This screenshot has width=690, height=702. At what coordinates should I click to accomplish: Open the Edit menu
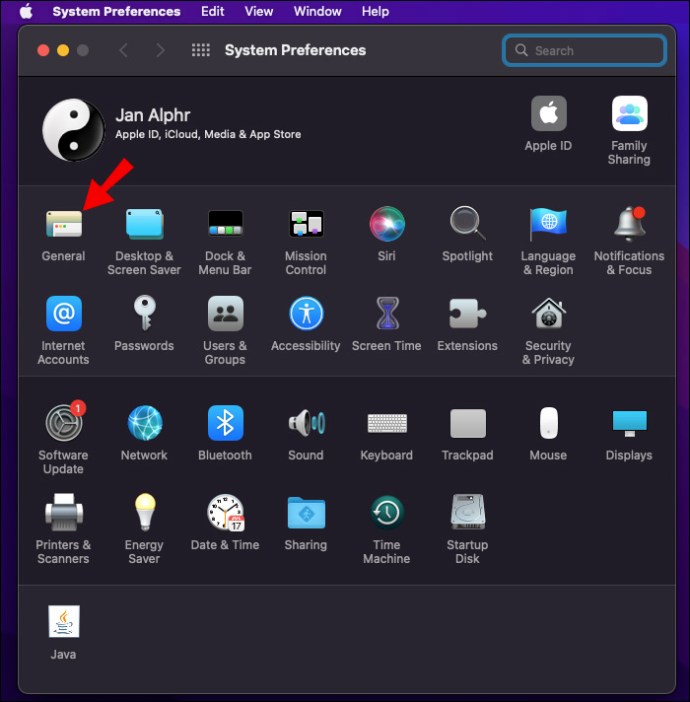pos(212,11)
